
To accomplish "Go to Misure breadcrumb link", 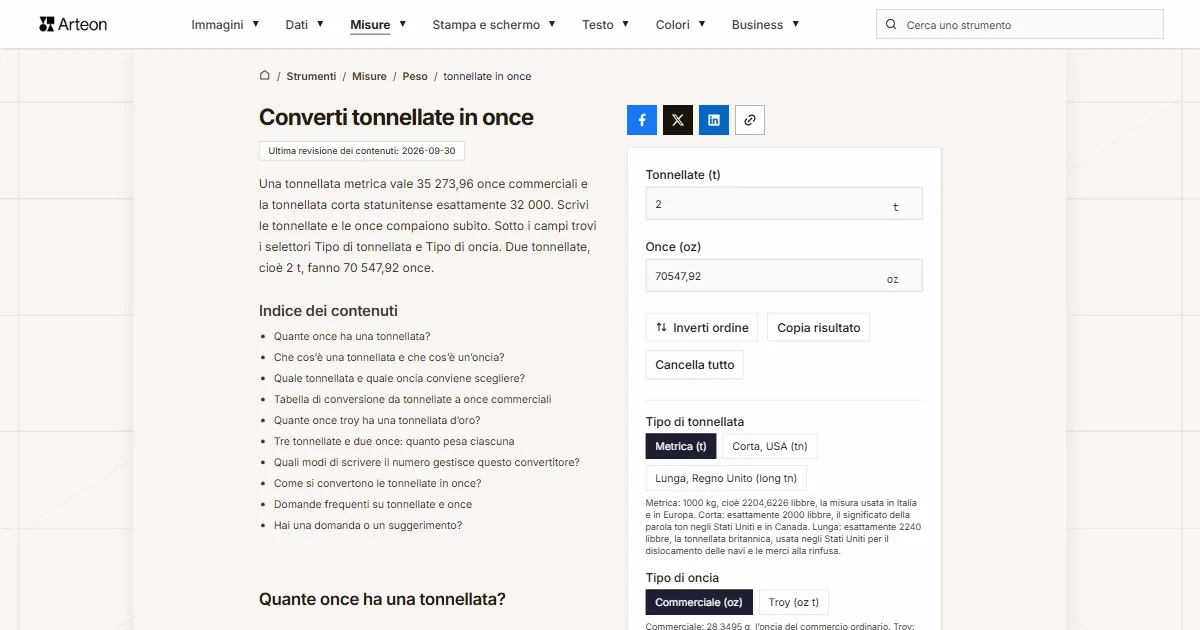I will (369, 76).
